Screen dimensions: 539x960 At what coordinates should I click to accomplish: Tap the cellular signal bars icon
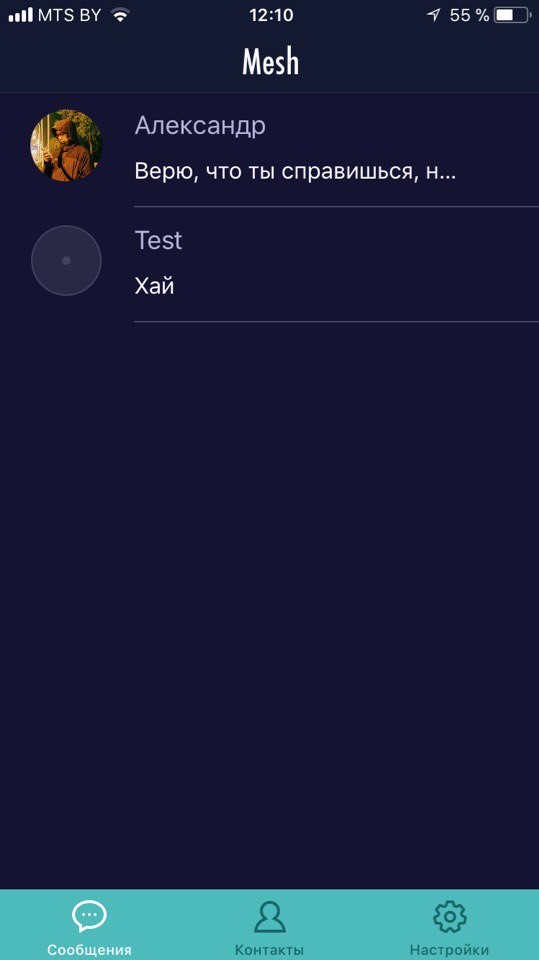(20, 15)
